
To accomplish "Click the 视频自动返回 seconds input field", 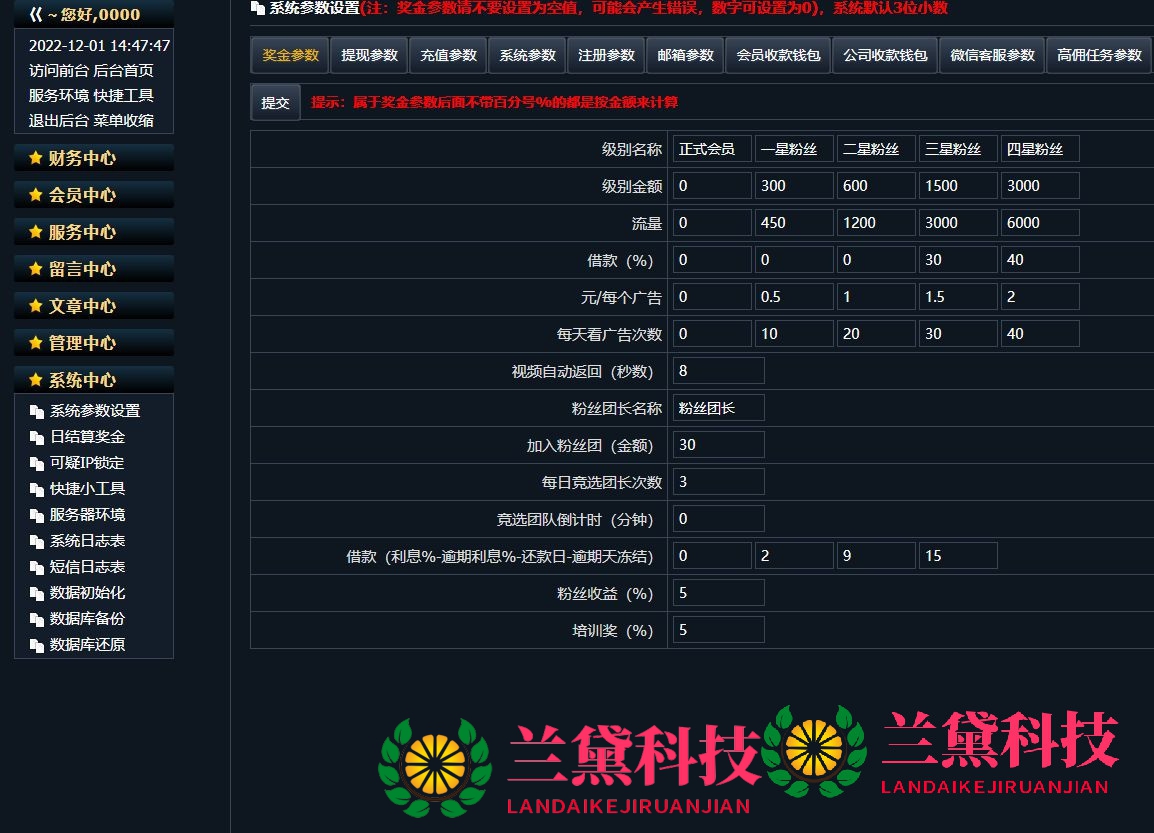I will click(718, 371).
